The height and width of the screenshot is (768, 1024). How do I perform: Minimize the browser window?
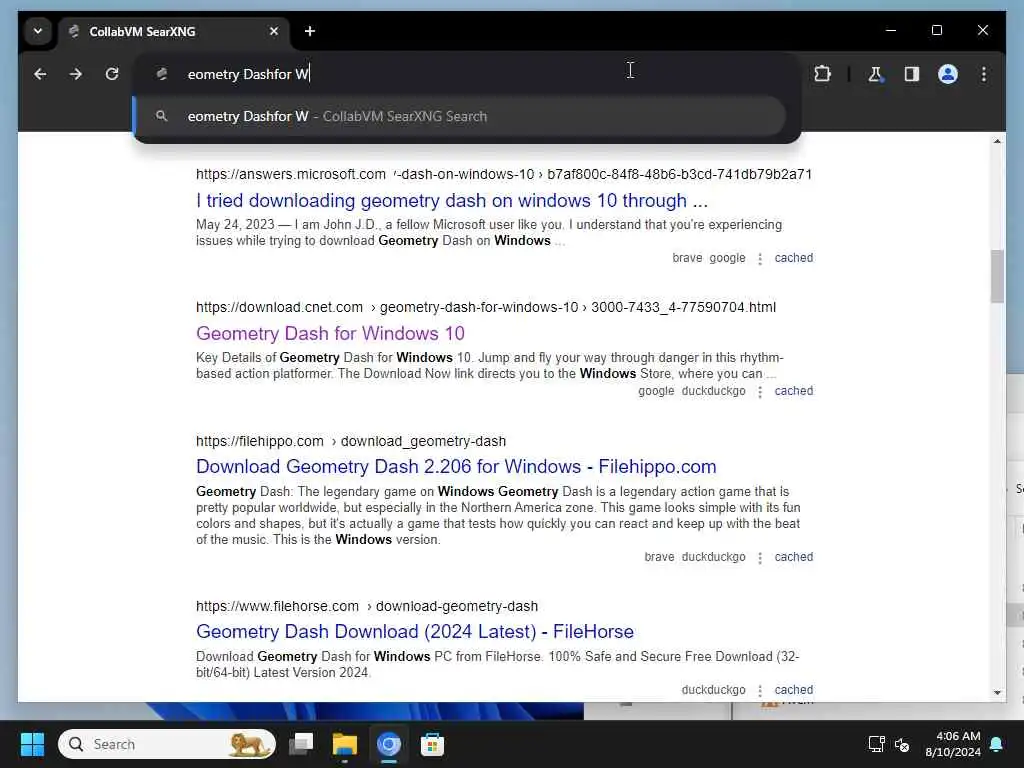pyautogui.click(x=891, y=31)
